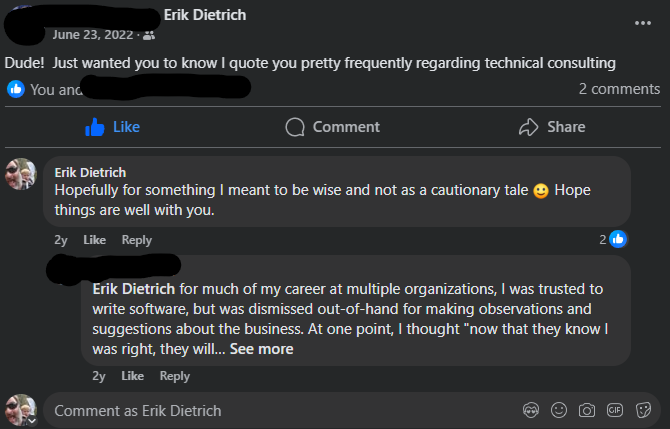670x429 pixels.
Task: Click the Comment as Erik Dietrich field
Action: pyautogui.click(x=280, y=410)
